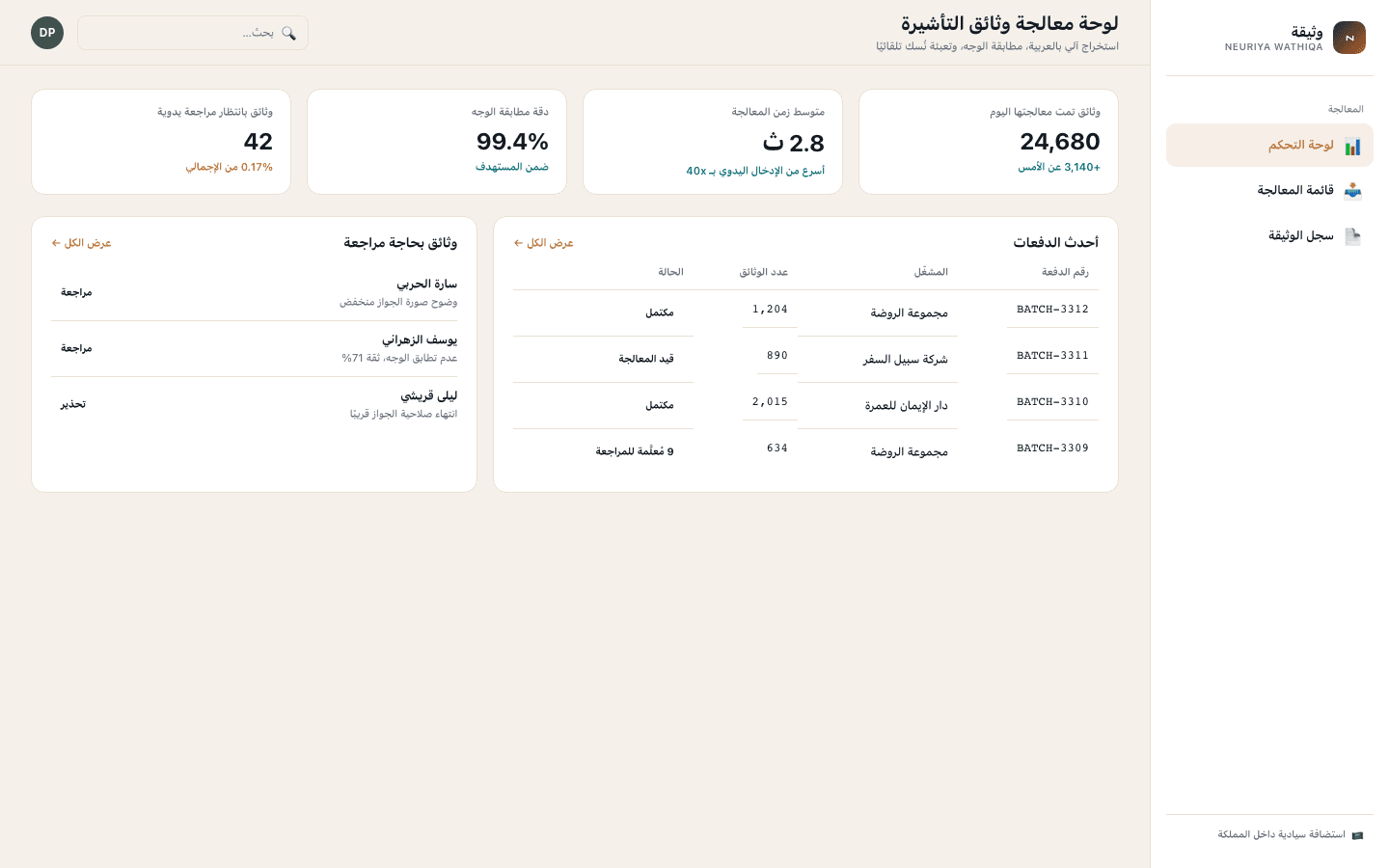Click operator شركة سبيل السفر
This screenshot has width=1389, height=868.
tap(906, 360)
